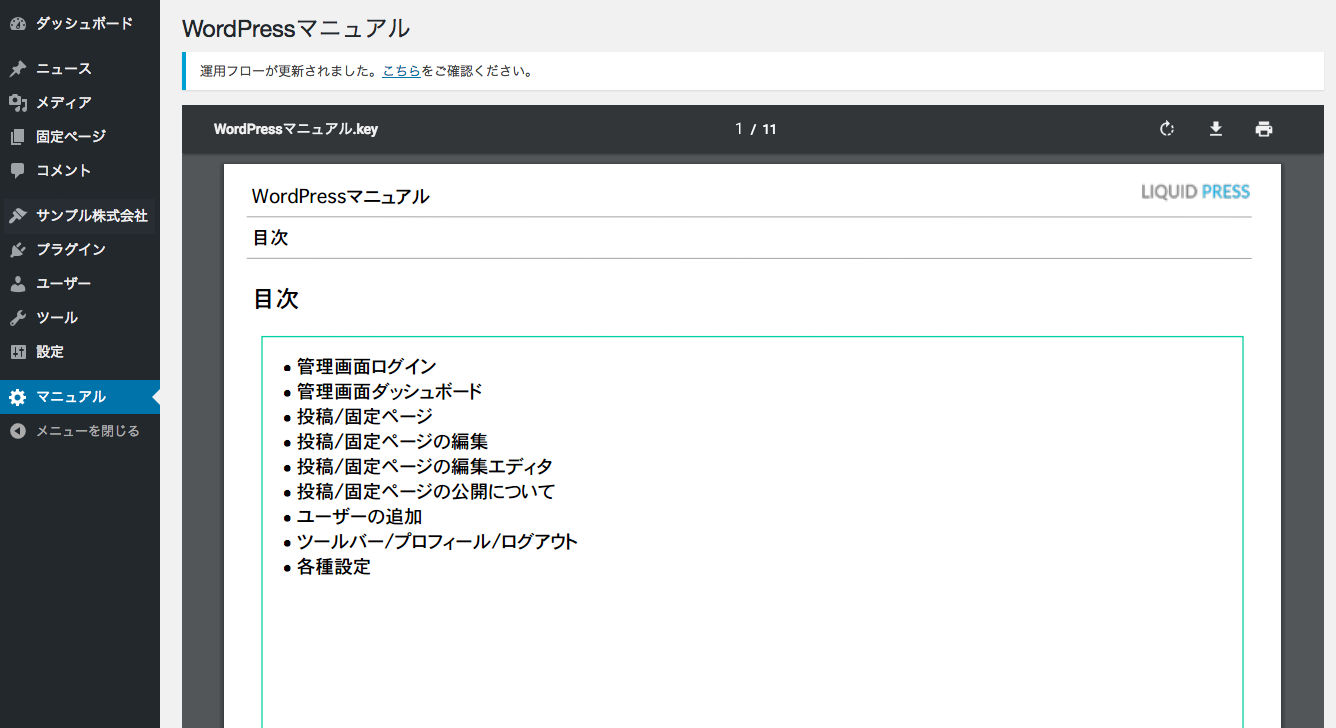
Task: Click the pages icon beside 固定ページ
Action: [17, 137]
